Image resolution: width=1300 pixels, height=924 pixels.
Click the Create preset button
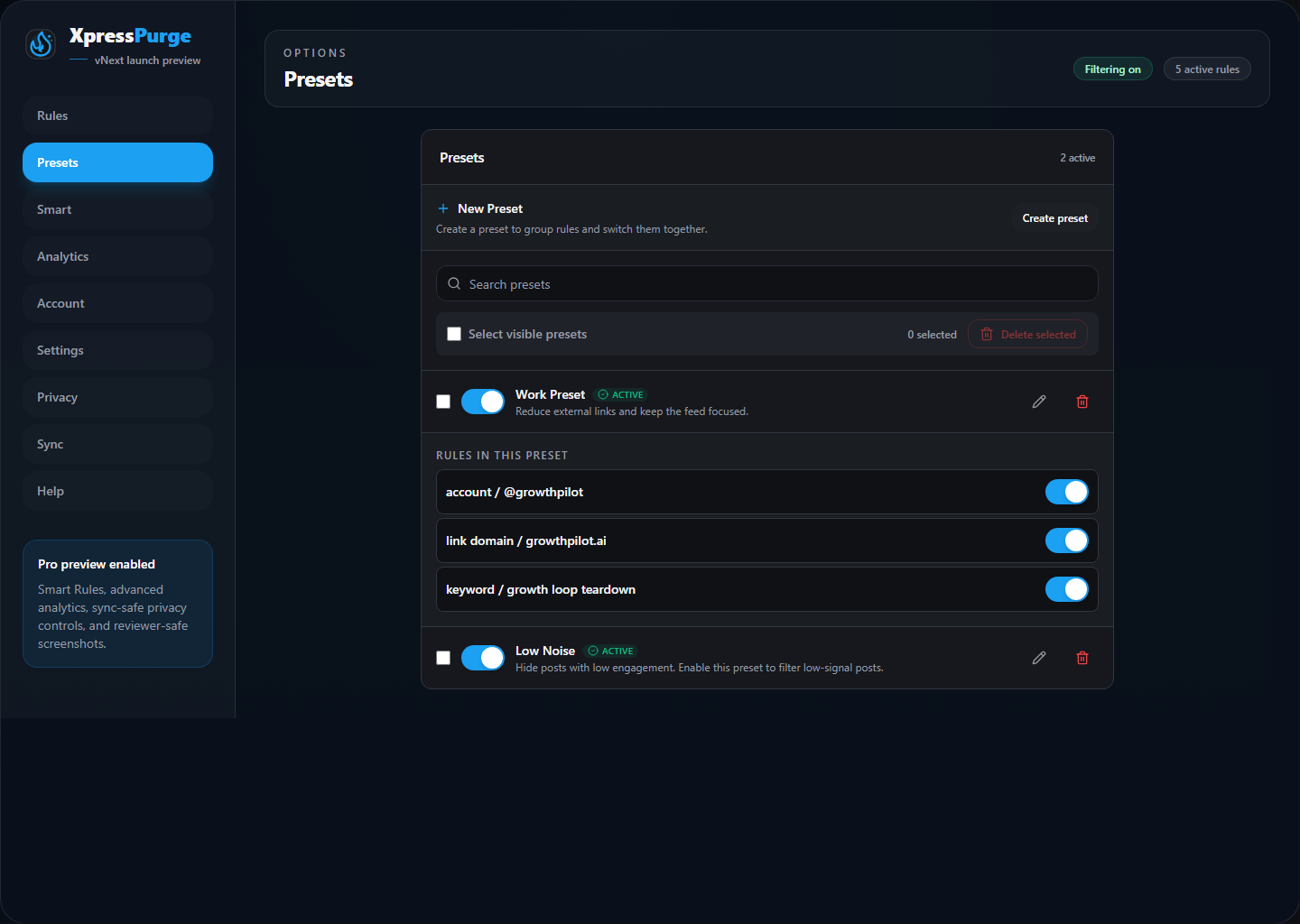[x=1054, y=218]
